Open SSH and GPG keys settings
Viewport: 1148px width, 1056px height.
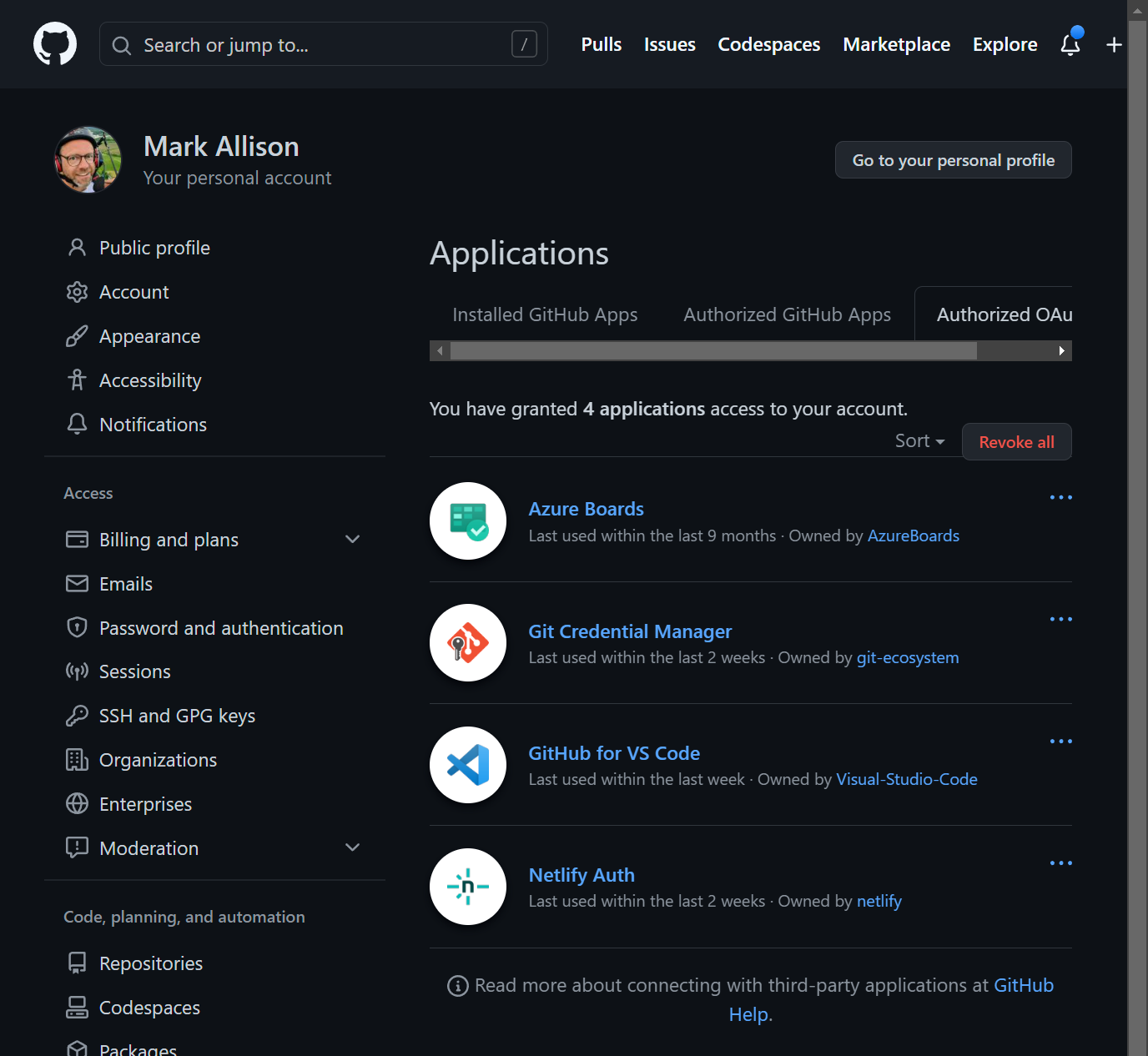click(x=177, y=716)
